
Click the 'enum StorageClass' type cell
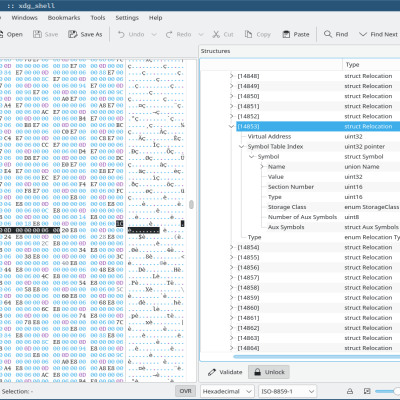pos(372,207)
